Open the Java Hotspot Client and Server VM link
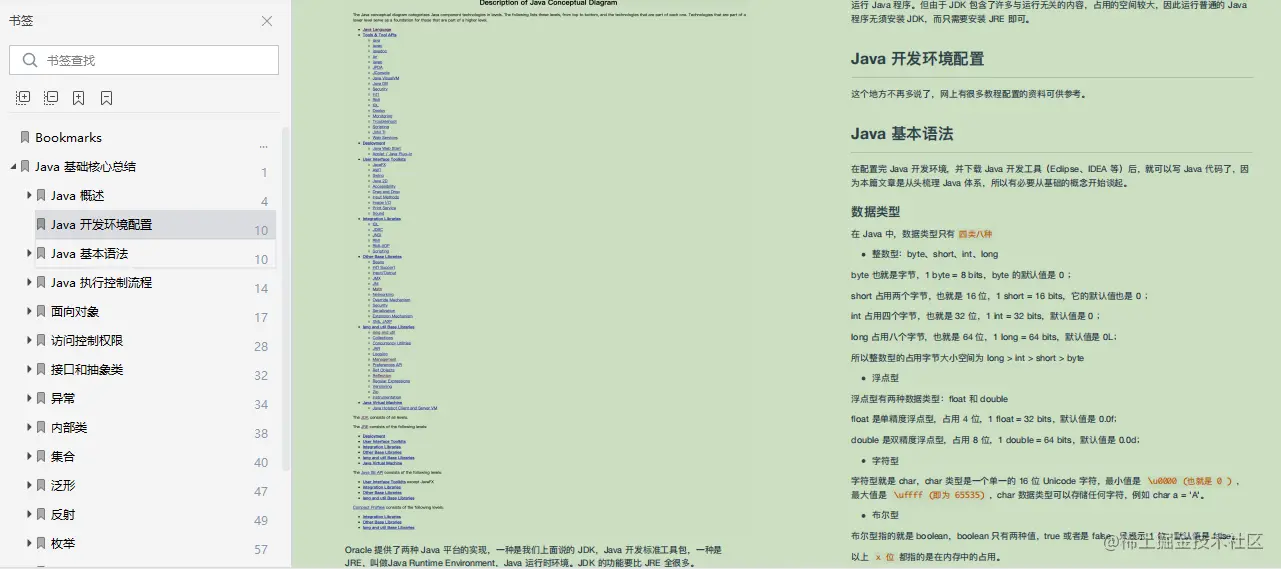 pyautogui.click(x=405, y=408)
